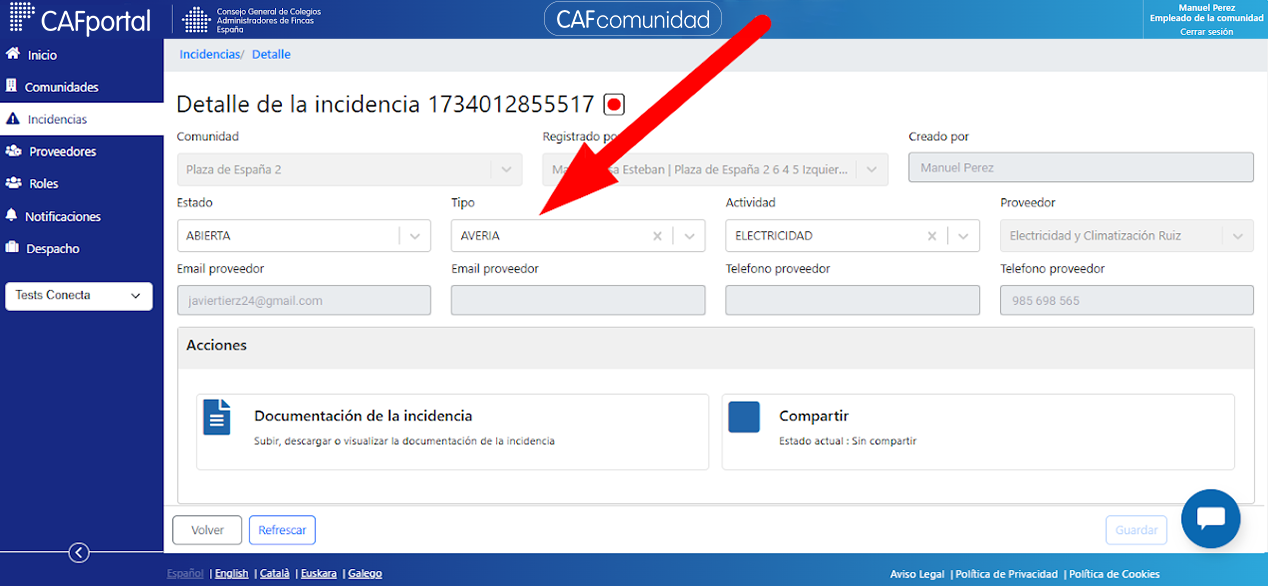Open the Tipo dropdown chevron

pyautogui.click(x=689, y=236)
